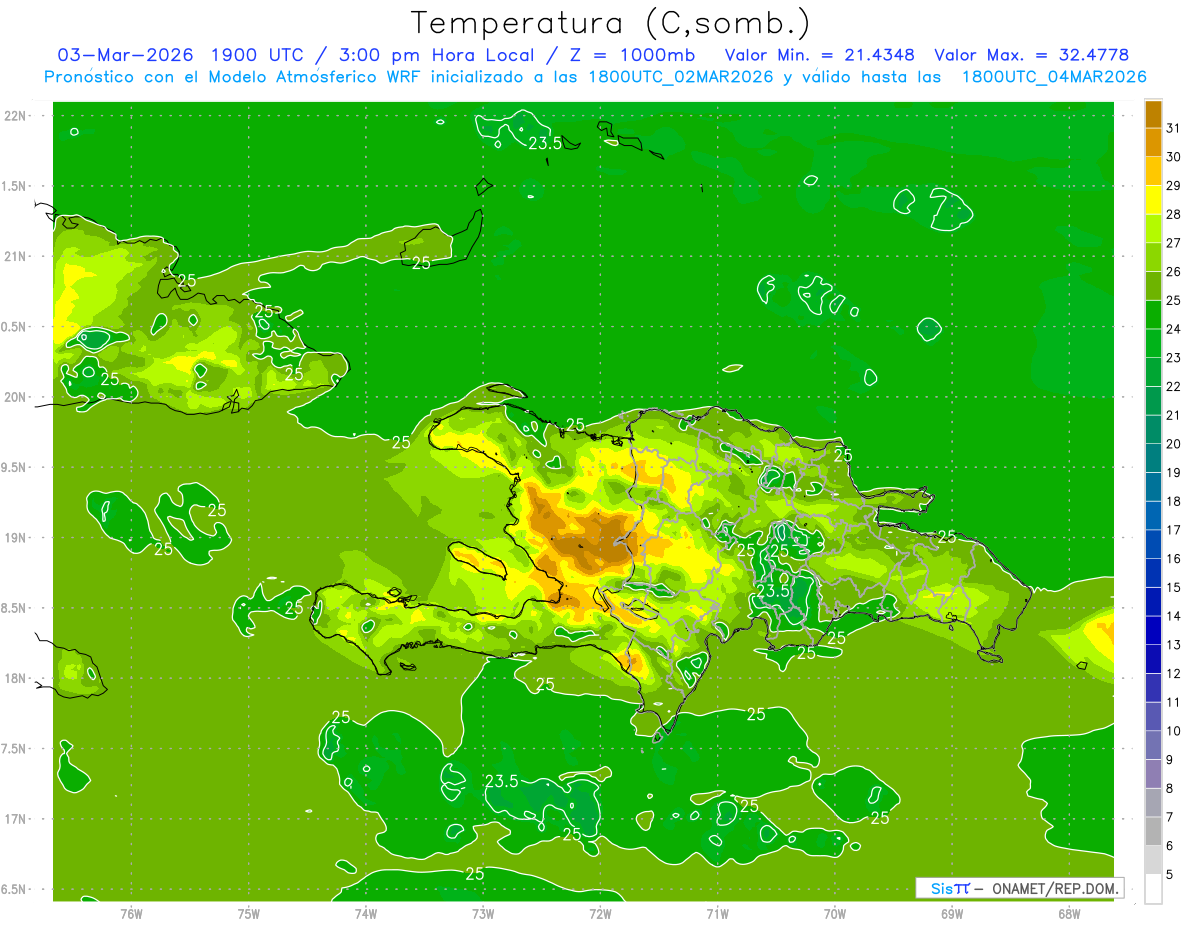Click the legend value "15"

[1174, 587]
